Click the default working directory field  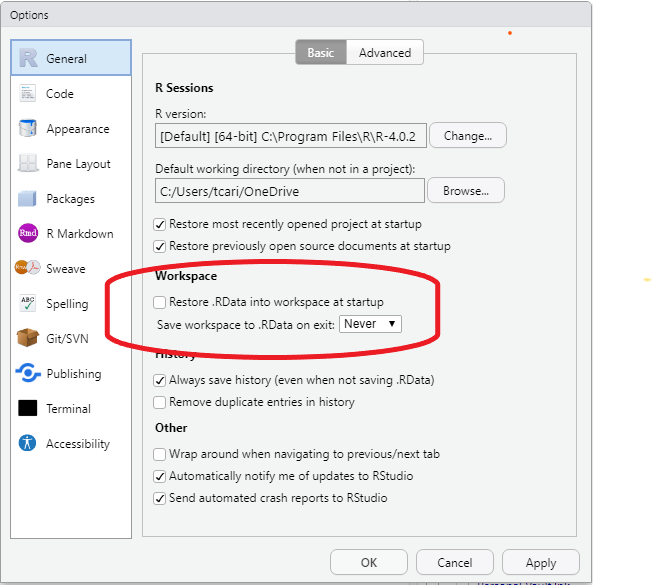[x=289, y=191]
